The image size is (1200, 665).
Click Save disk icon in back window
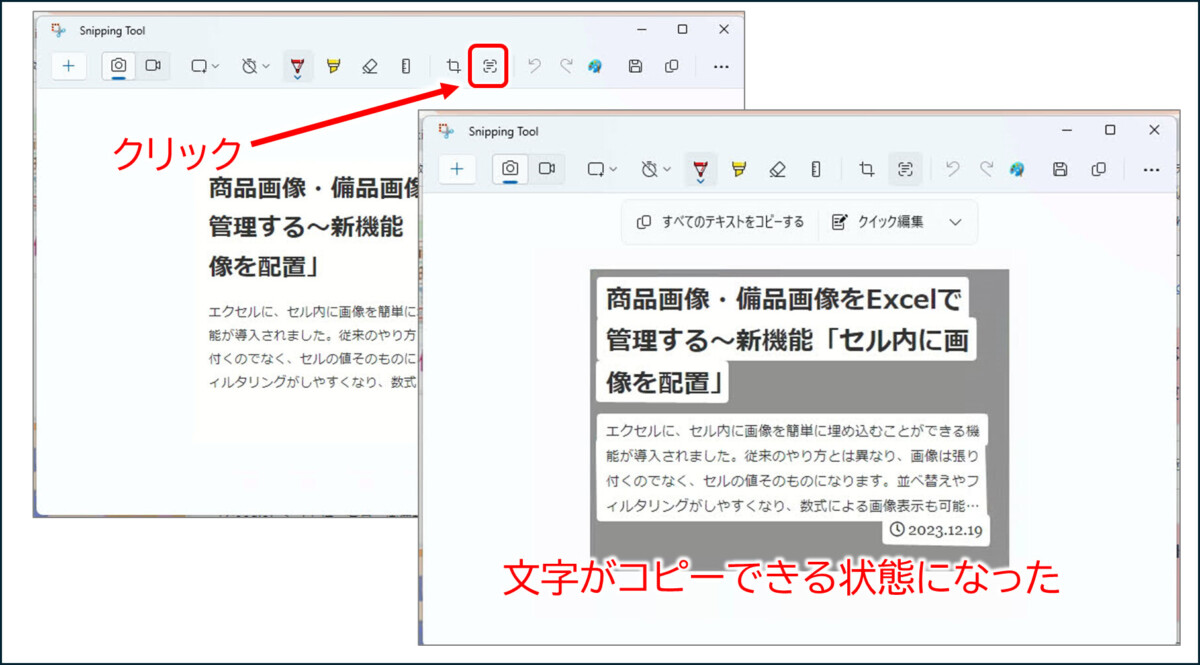635,66
